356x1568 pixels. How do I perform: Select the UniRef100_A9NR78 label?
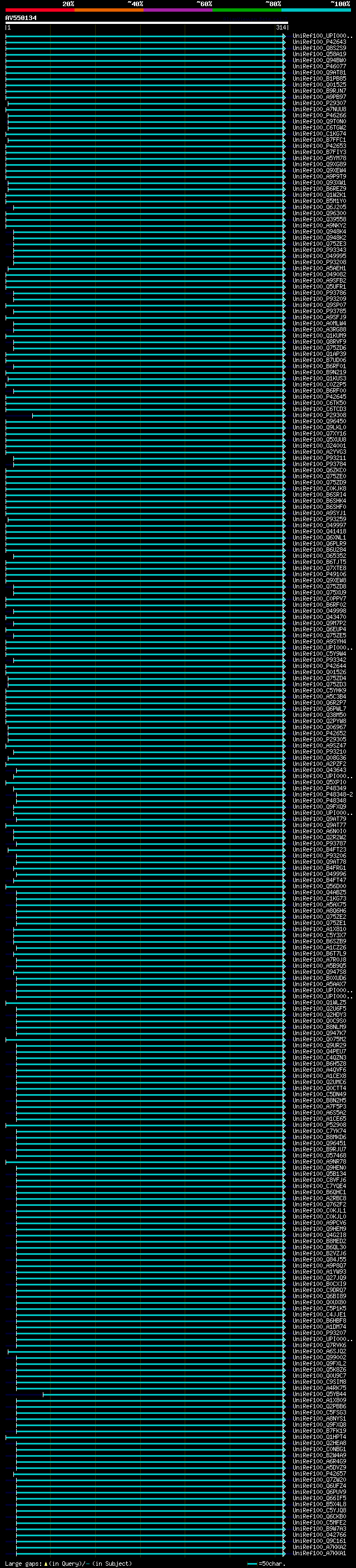319,1162
